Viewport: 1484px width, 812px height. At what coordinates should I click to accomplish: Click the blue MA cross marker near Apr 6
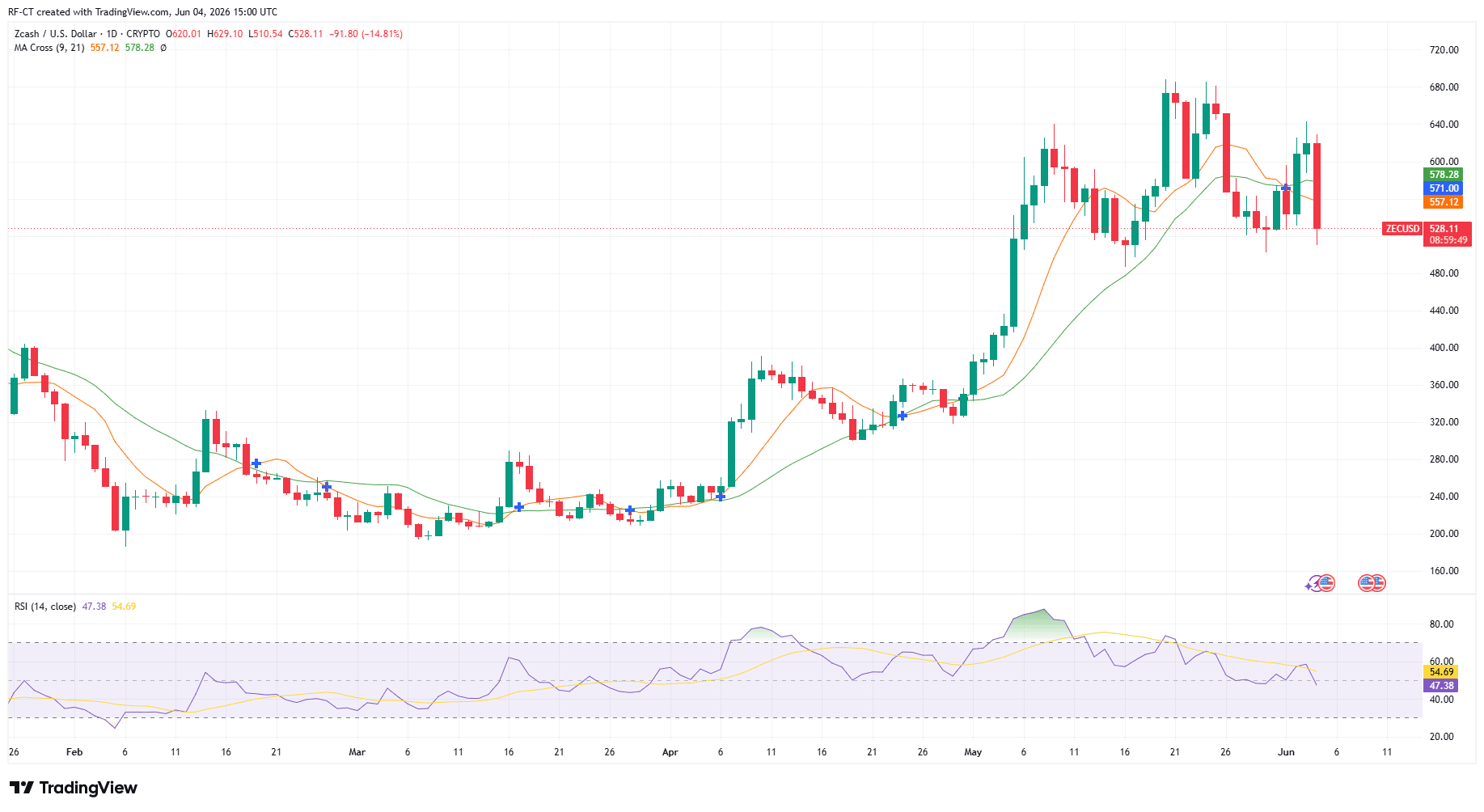pos(721,496)
